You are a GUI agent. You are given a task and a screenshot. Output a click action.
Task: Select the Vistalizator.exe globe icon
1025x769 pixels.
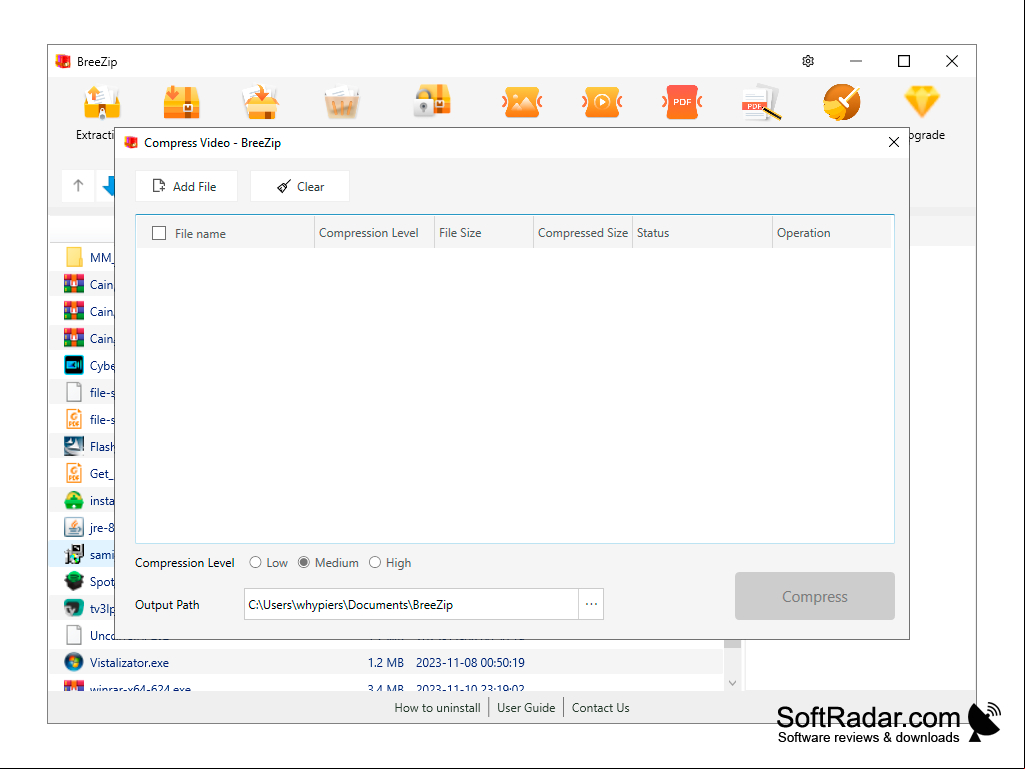point(74,662)
